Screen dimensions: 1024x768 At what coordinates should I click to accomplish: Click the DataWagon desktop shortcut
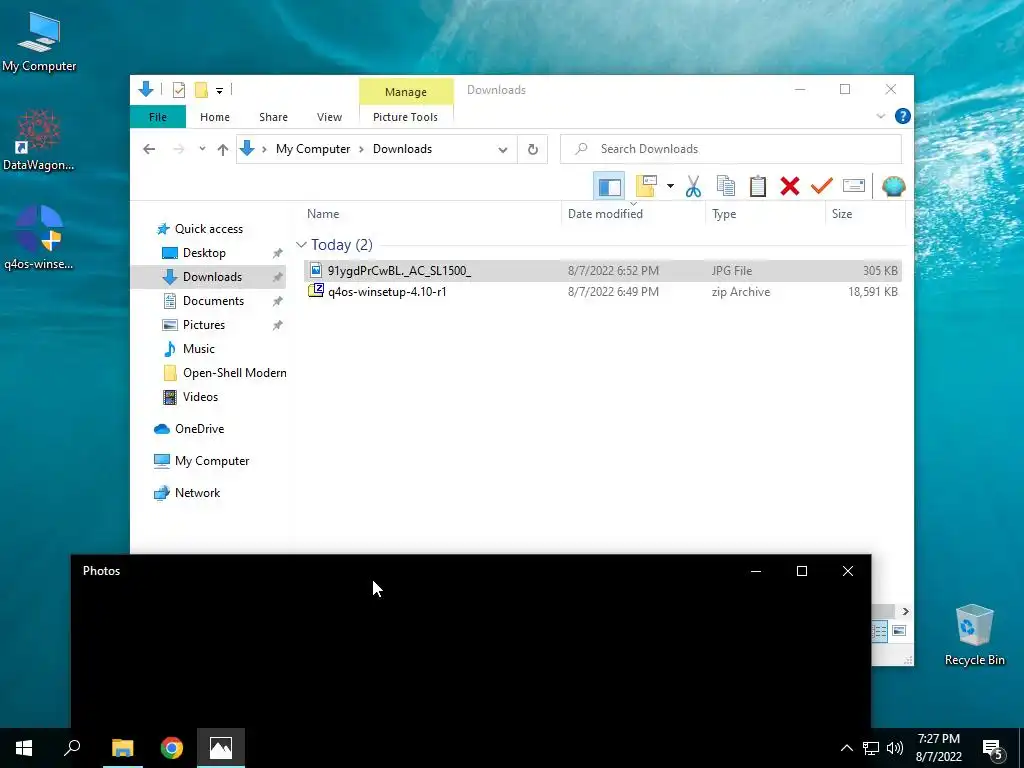[x=39, y=140]
